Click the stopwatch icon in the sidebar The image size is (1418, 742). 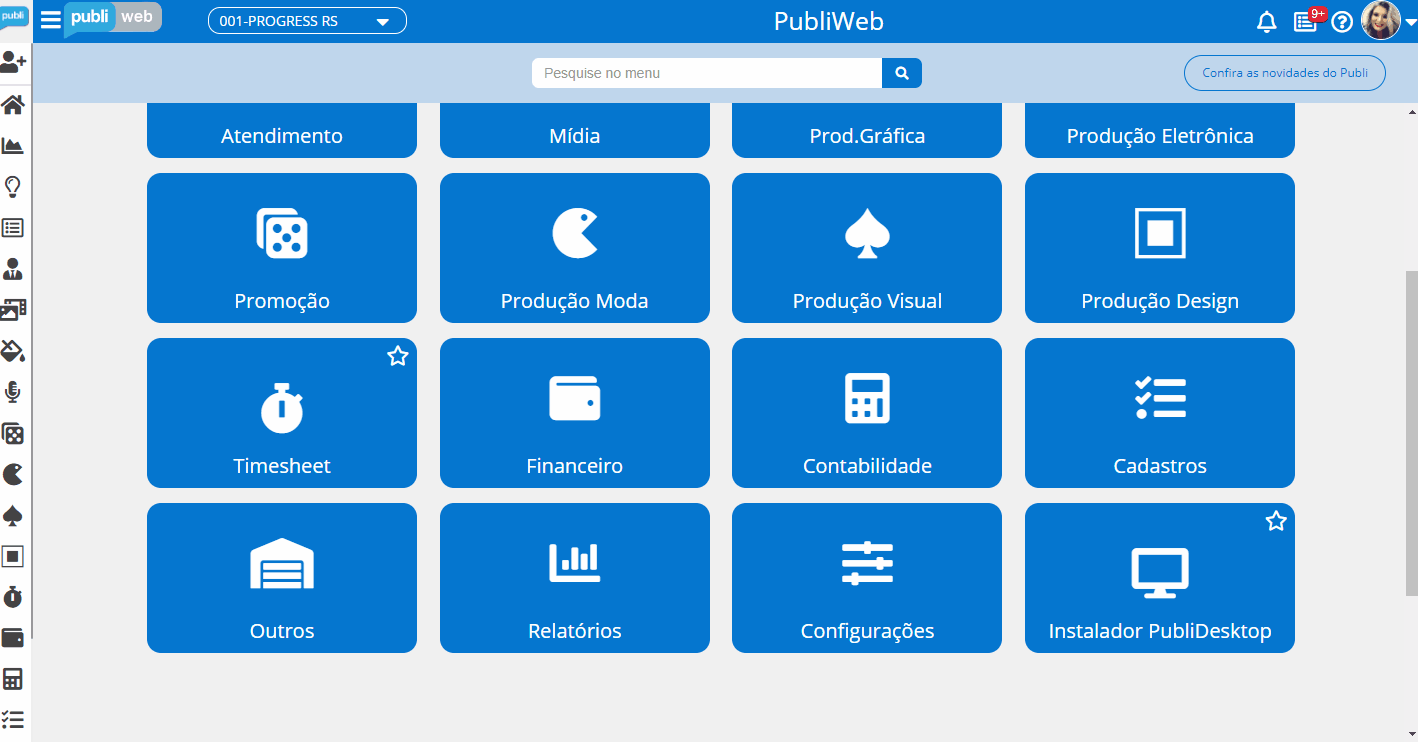pos(13,597)
